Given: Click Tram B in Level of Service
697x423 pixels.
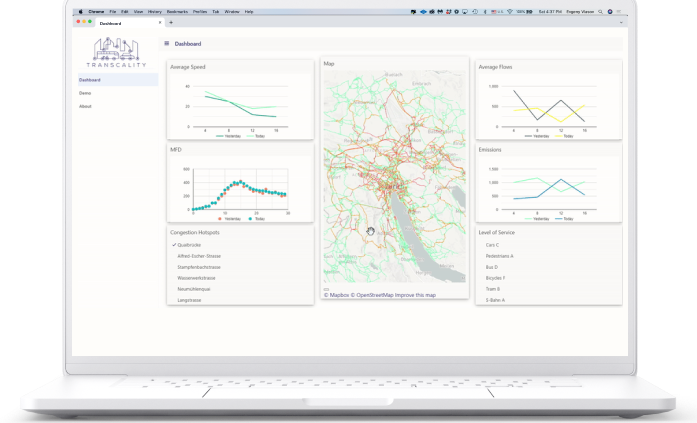Looking at the screenshot, I should 492,289.
